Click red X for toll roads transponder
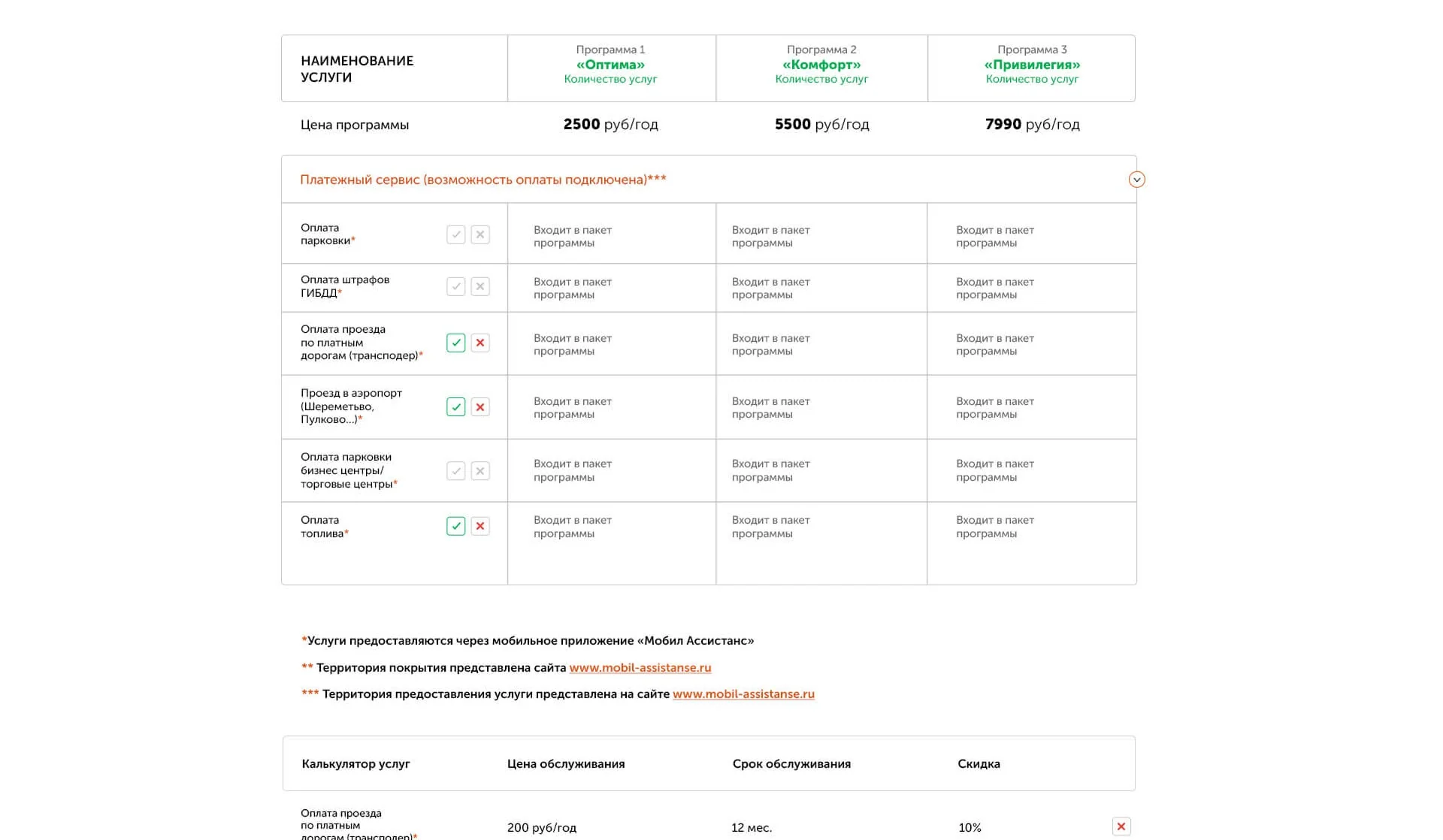1443x840 pixels. coord(480,343)
